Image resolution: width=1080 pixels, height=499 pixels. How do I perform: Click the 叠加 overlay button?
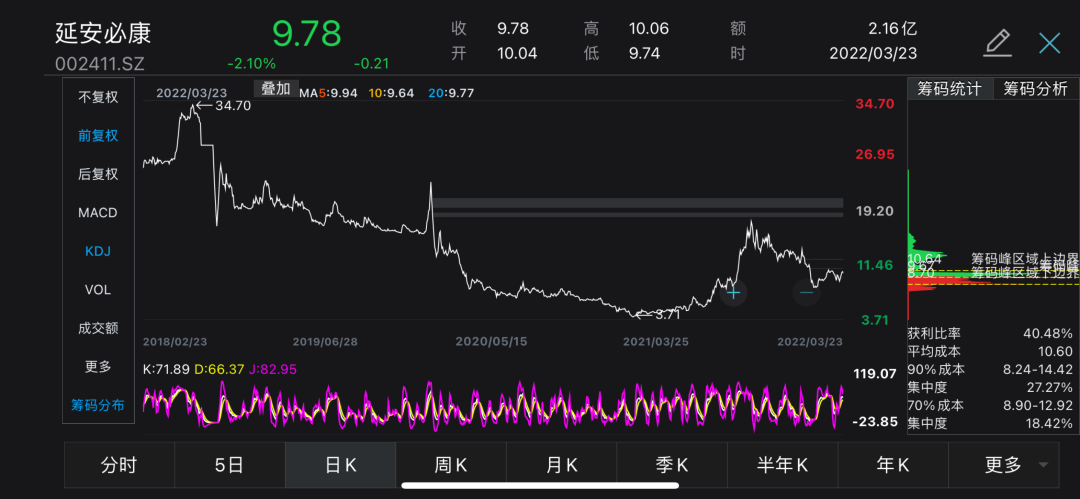276,88
